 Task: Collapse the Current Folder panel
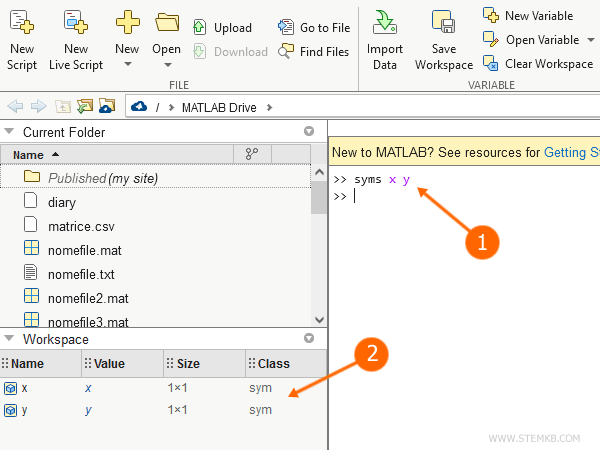click(x=10, y=132)
